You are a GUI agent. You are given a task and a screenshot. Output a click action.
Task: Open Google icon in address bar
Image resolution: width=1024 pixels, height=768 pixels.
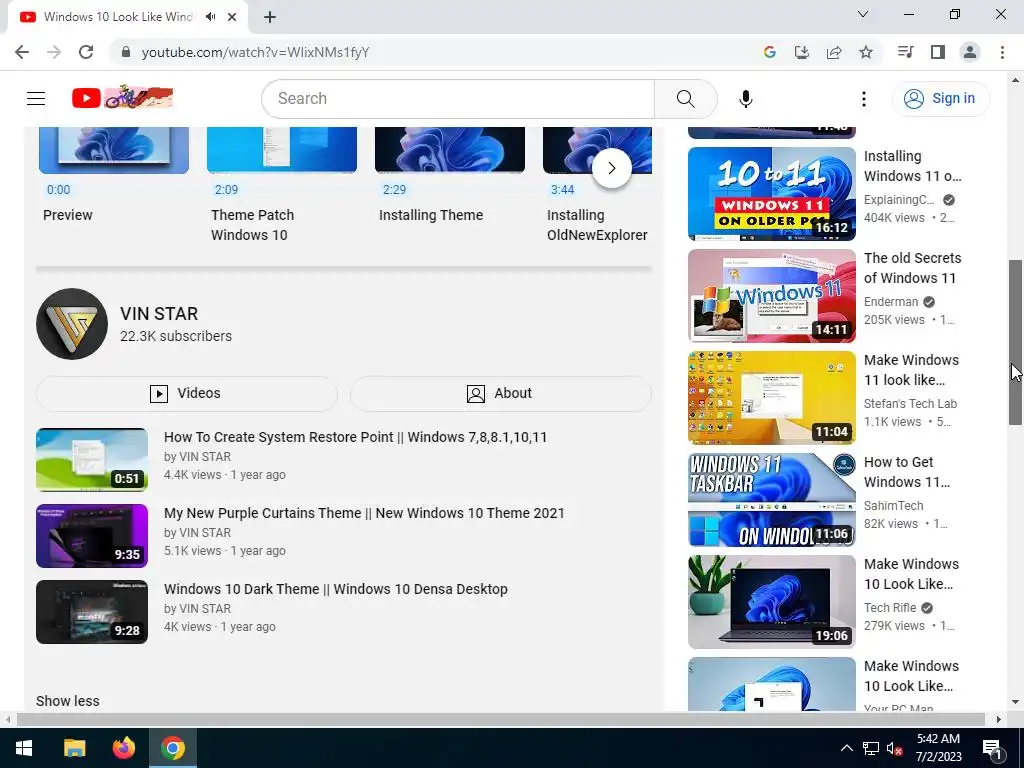click(x=769, y=52)
